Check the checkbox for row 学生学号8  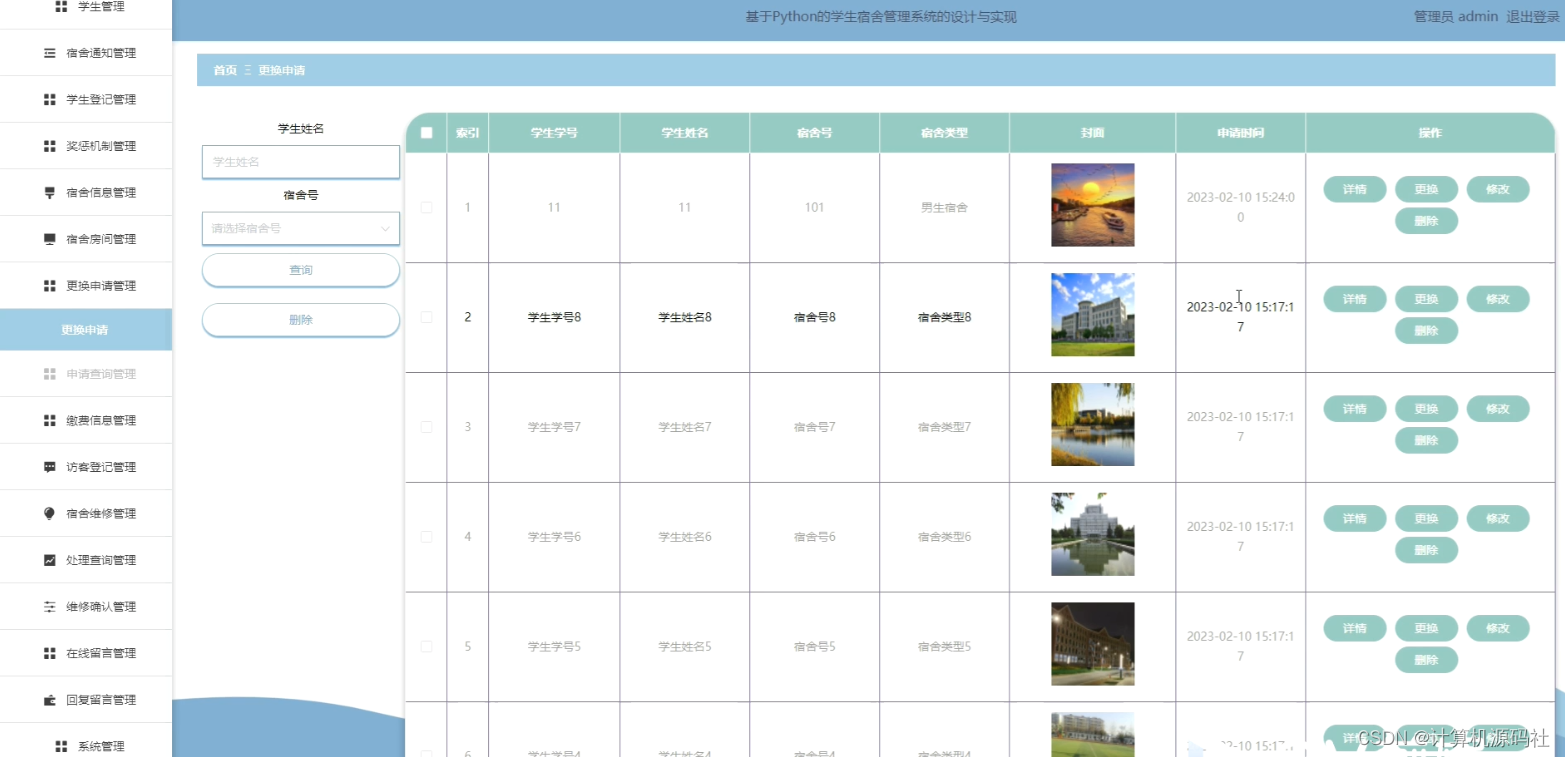point(427,317)
